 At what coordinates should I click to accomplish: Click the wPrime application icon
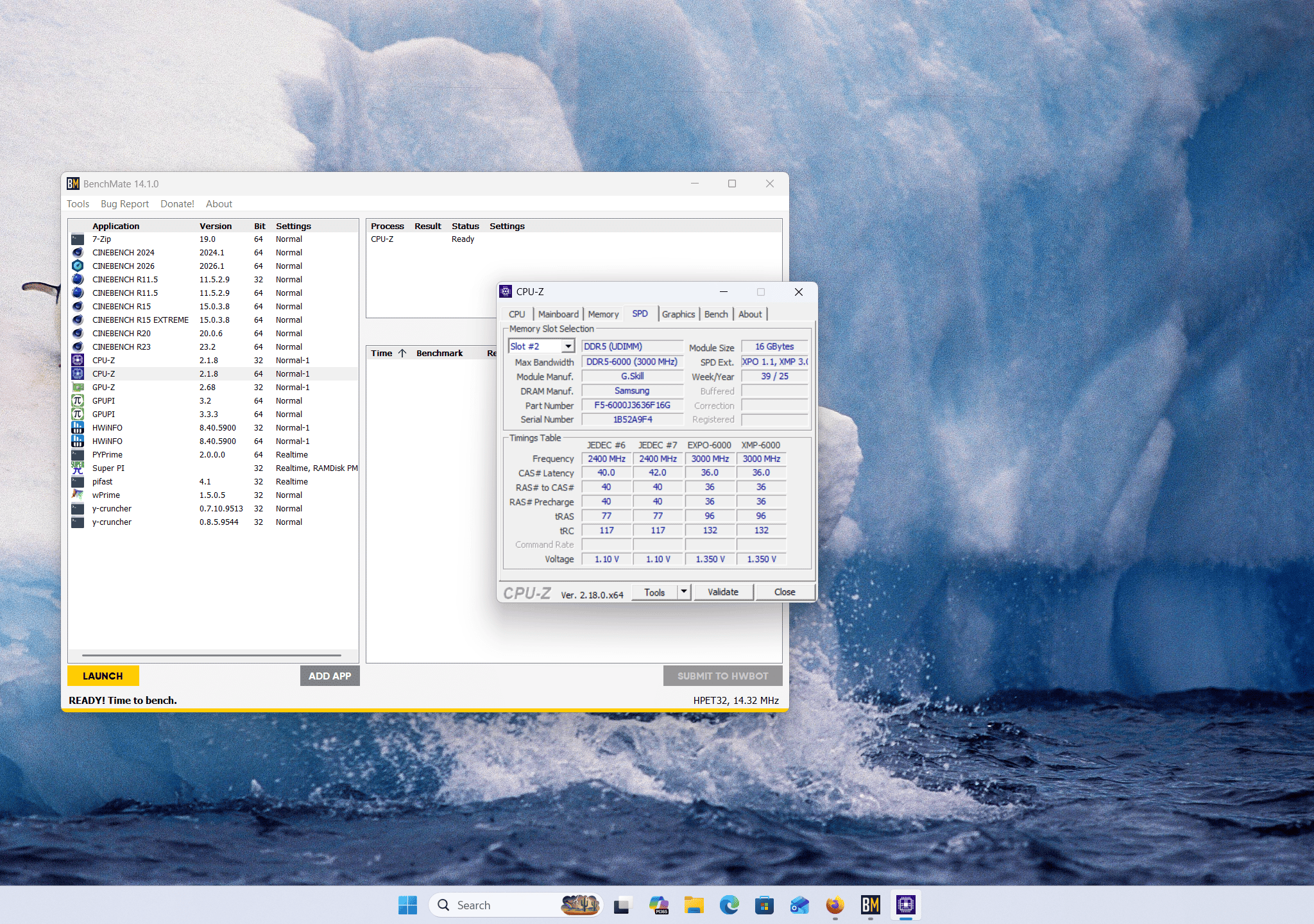click(78, 495)
